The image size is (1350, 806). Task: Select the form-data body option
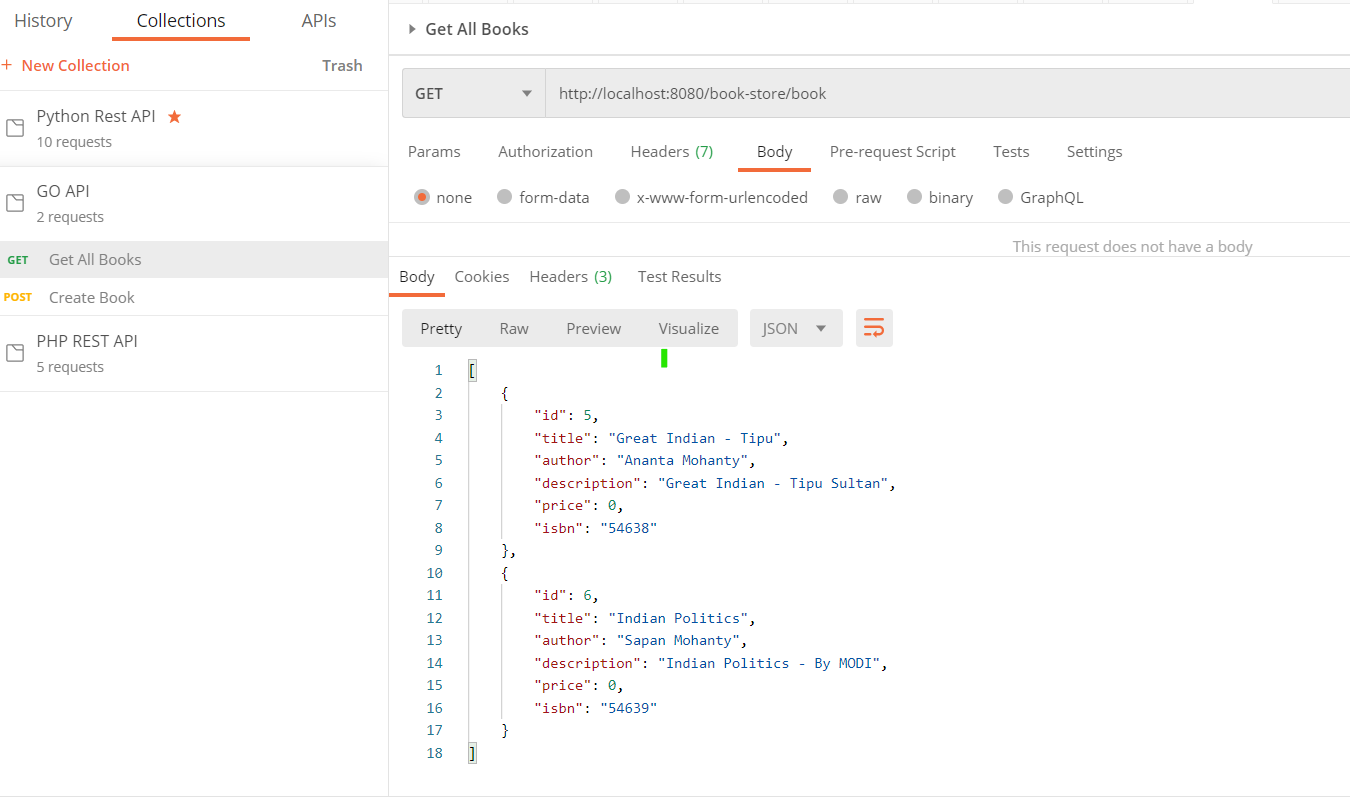(x=505, y=197)
